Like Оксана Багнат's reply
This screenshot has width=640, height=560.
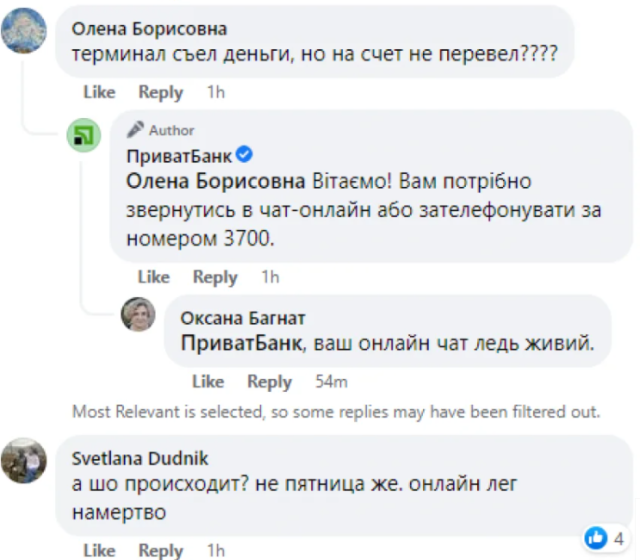[207, 381]
